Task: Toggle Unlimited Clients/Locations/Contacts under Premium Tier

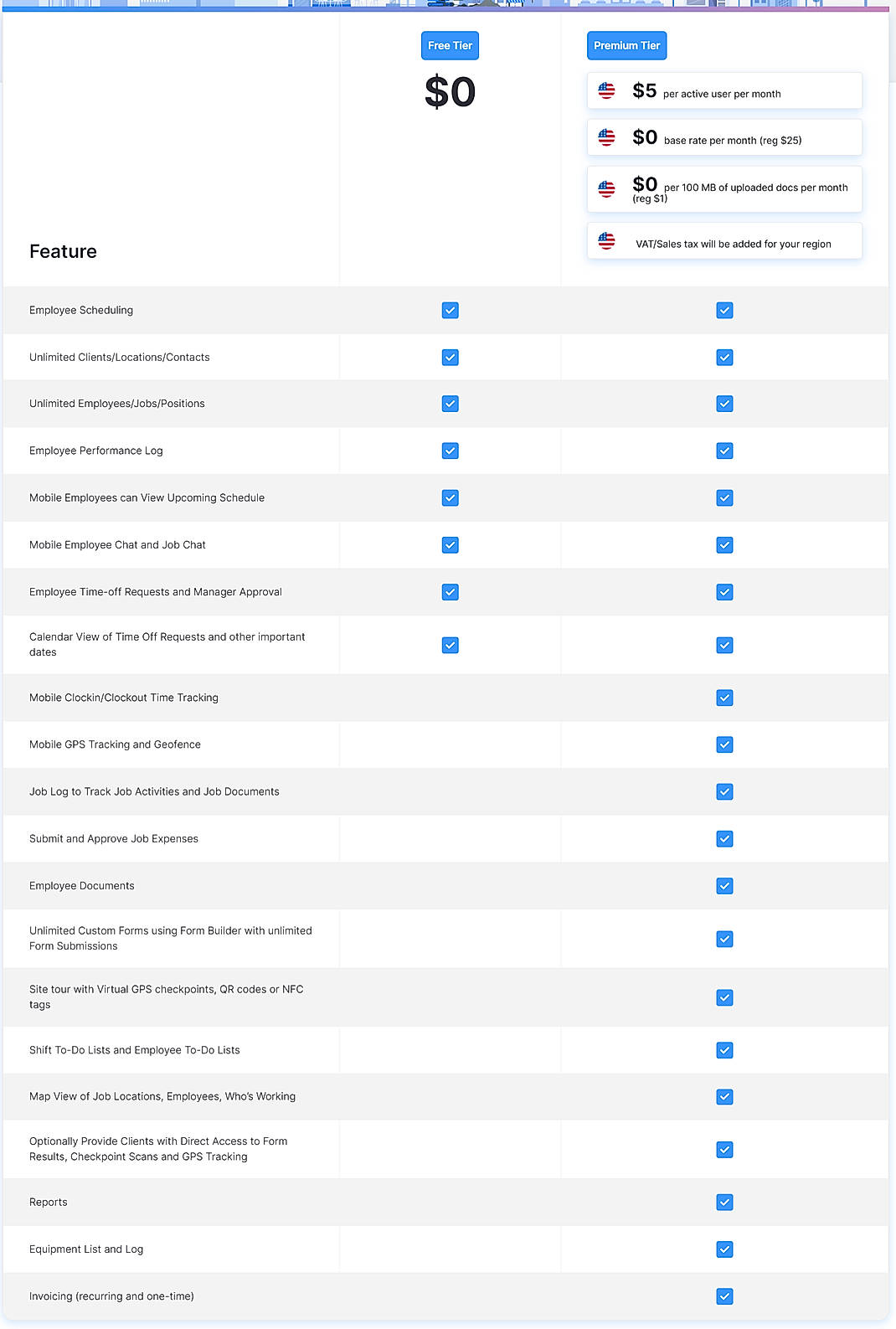Action: pos(723,357)
